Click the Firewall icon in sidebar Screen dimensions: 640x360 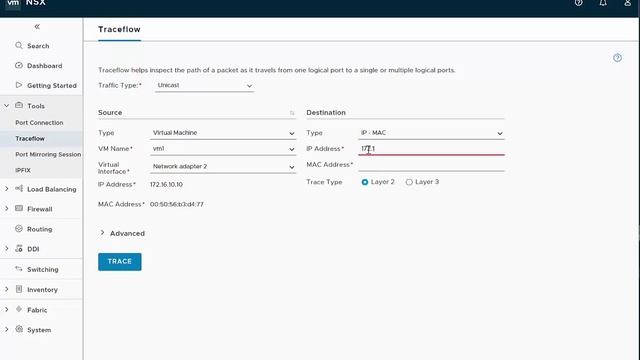(19, 208)
